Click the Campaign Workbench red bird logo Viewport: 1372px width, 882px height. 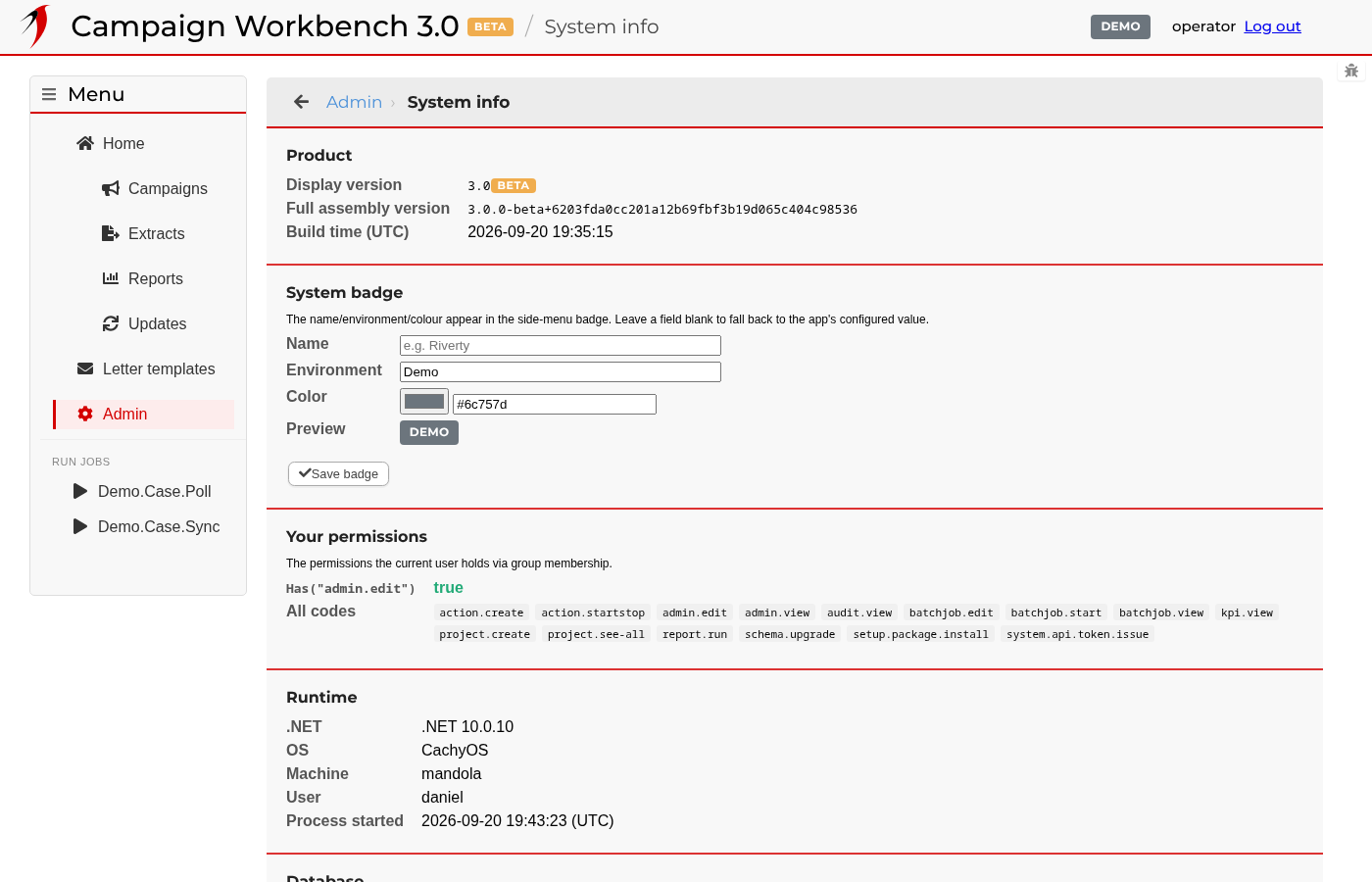35,25
